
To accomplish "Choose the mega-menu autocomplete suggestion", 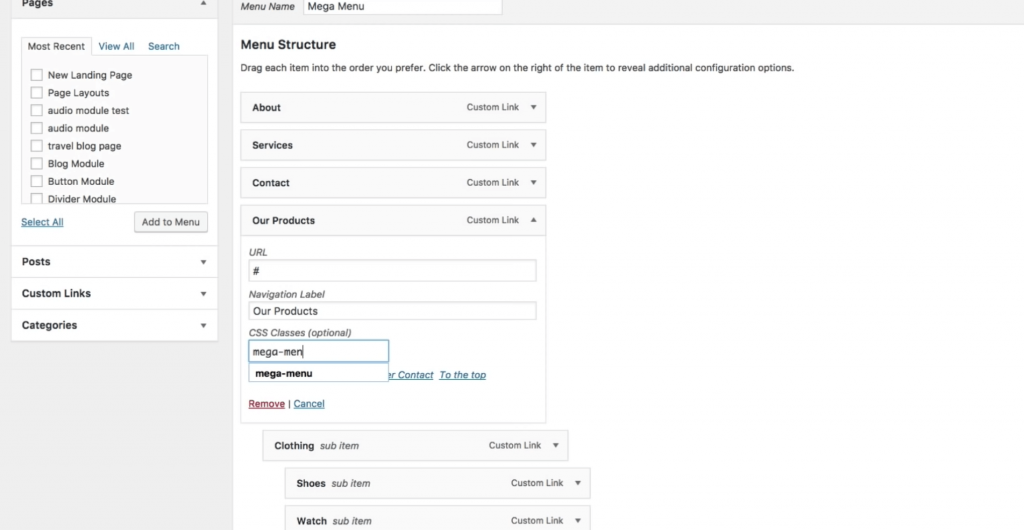I will click(285, 374).
